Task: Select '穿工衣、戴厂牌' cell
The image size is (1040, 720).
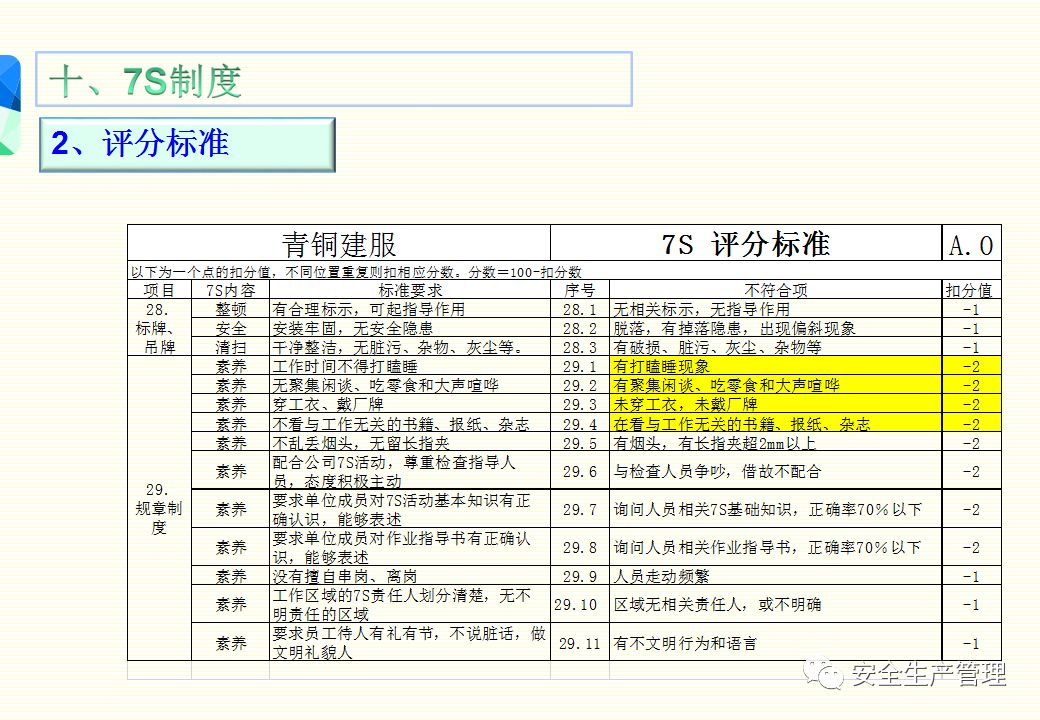Action: click(x=410, y=404)
